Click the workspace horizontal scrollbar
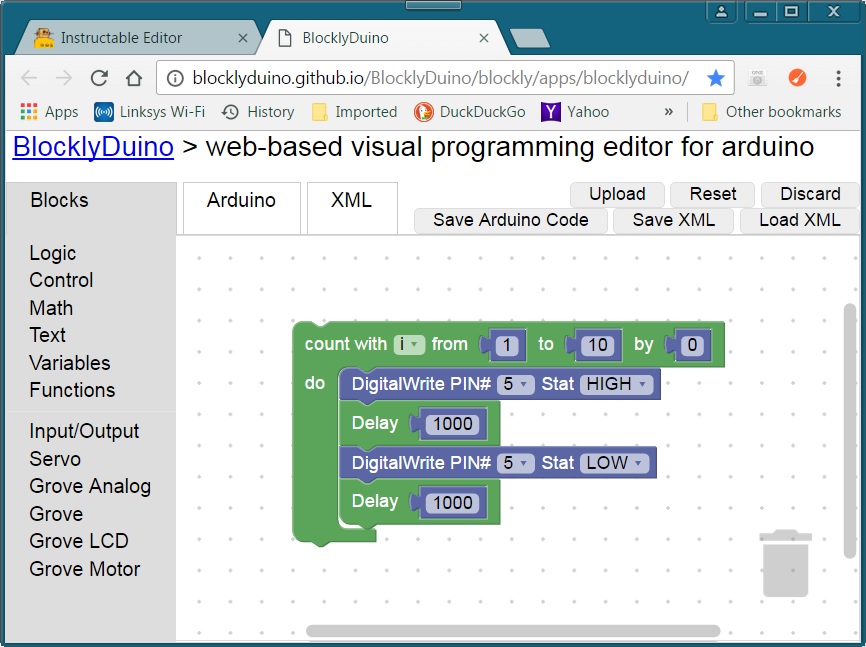Image resolution: width=866 pixels, height=647 pixels. tap(513, 630)
